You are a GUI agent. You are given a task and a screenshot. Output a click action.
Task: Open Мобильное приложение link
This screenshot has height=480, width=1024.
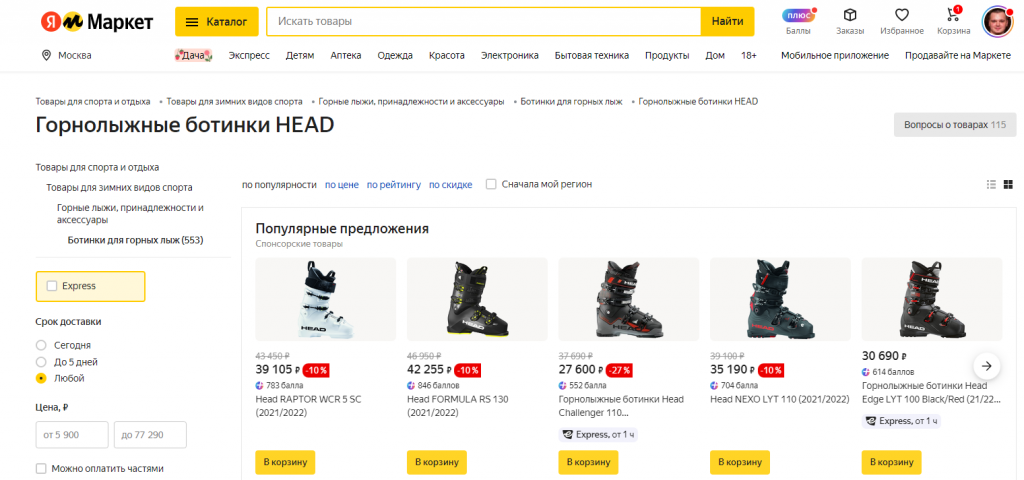[835, 56]
